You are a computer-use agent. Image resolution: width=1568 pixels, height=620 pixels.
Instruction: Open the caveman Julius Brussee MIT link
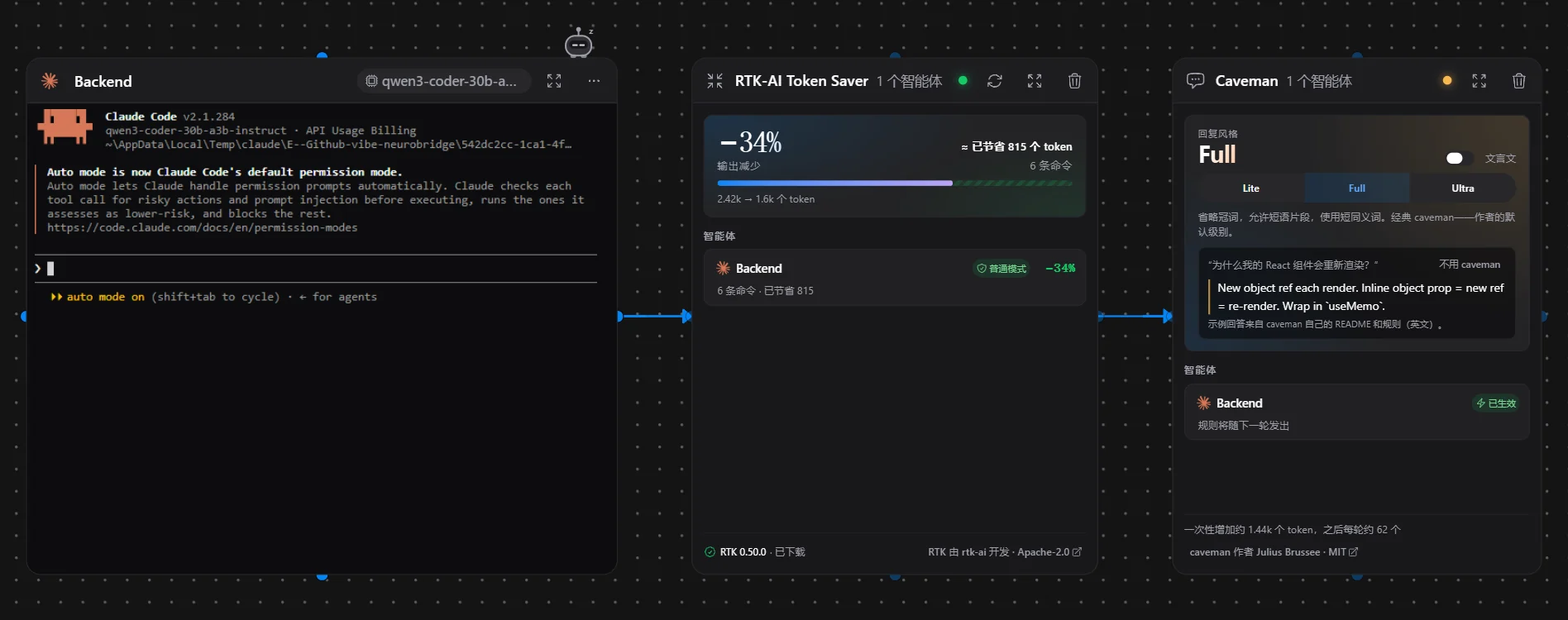tap(1274, 552)
